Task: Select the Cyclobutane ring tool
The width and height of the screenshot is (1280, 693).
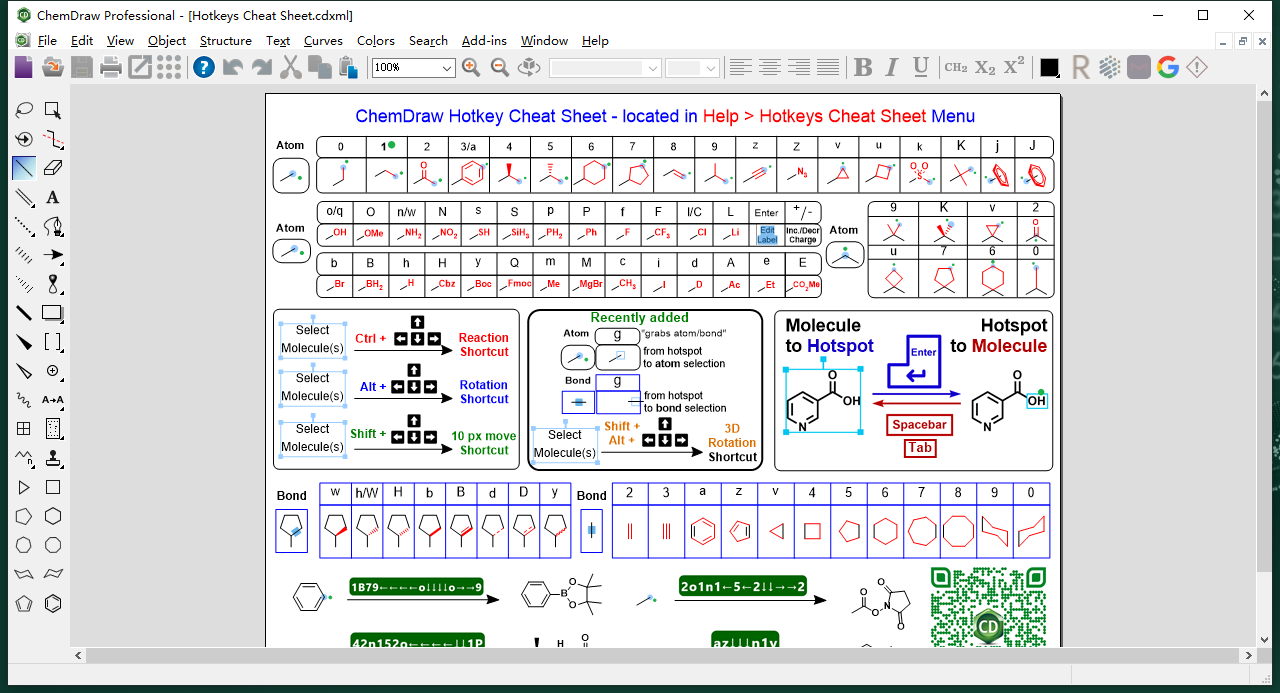Action: [x=53, y=487]
